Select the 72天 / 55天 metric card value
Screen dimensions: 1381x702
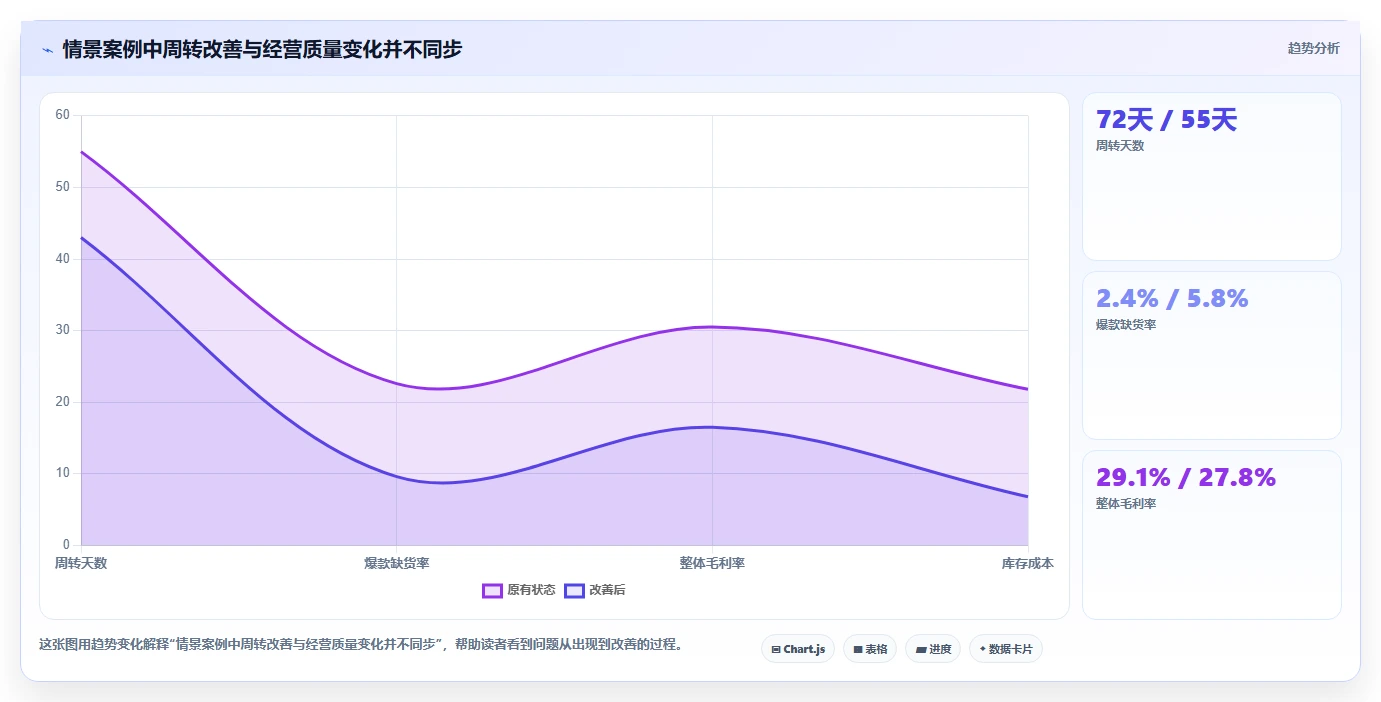1167,120
